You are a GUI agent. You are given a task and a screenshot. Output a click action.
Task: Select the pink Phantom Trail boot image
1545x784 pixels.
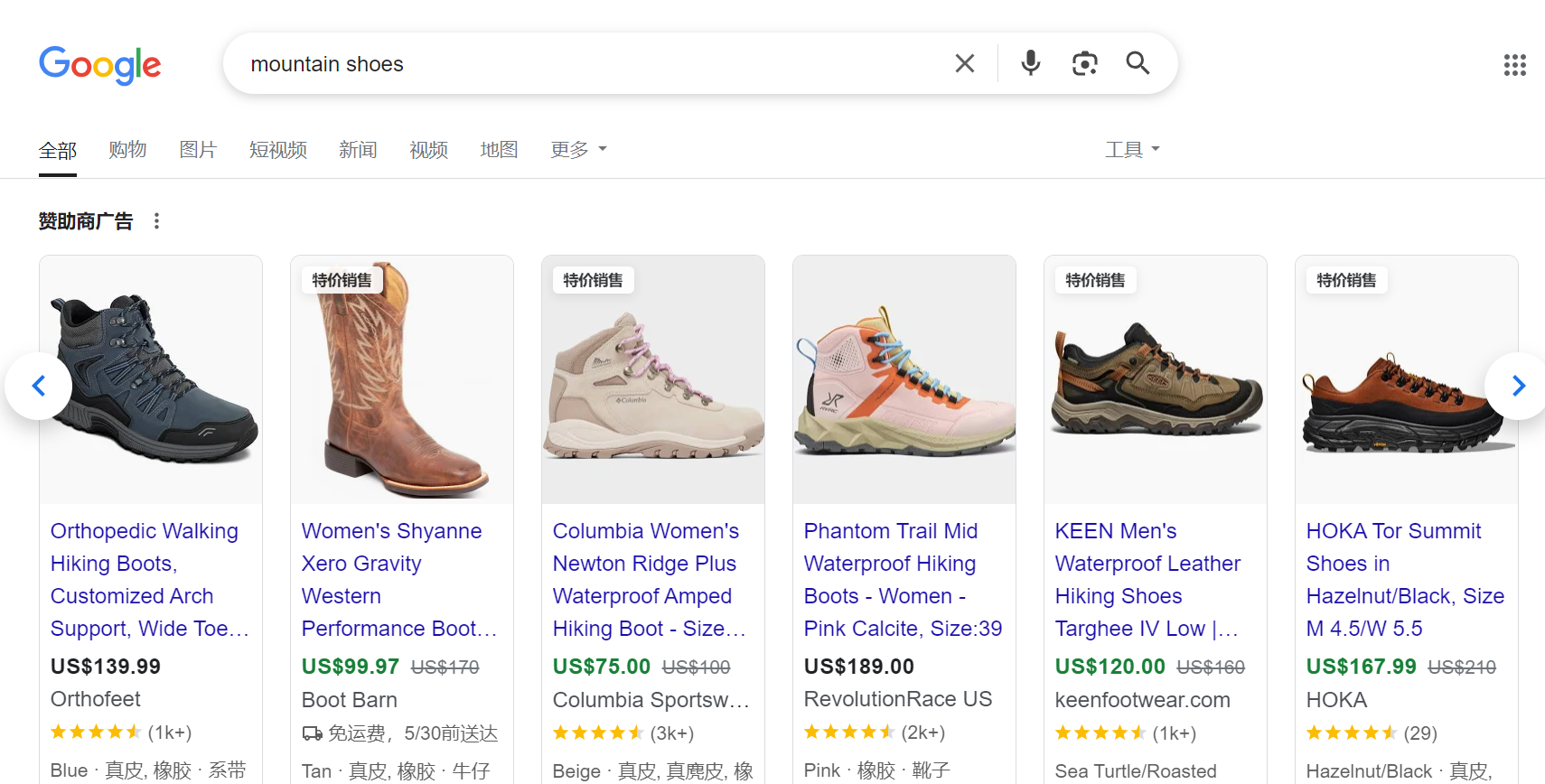pos(904,379)
